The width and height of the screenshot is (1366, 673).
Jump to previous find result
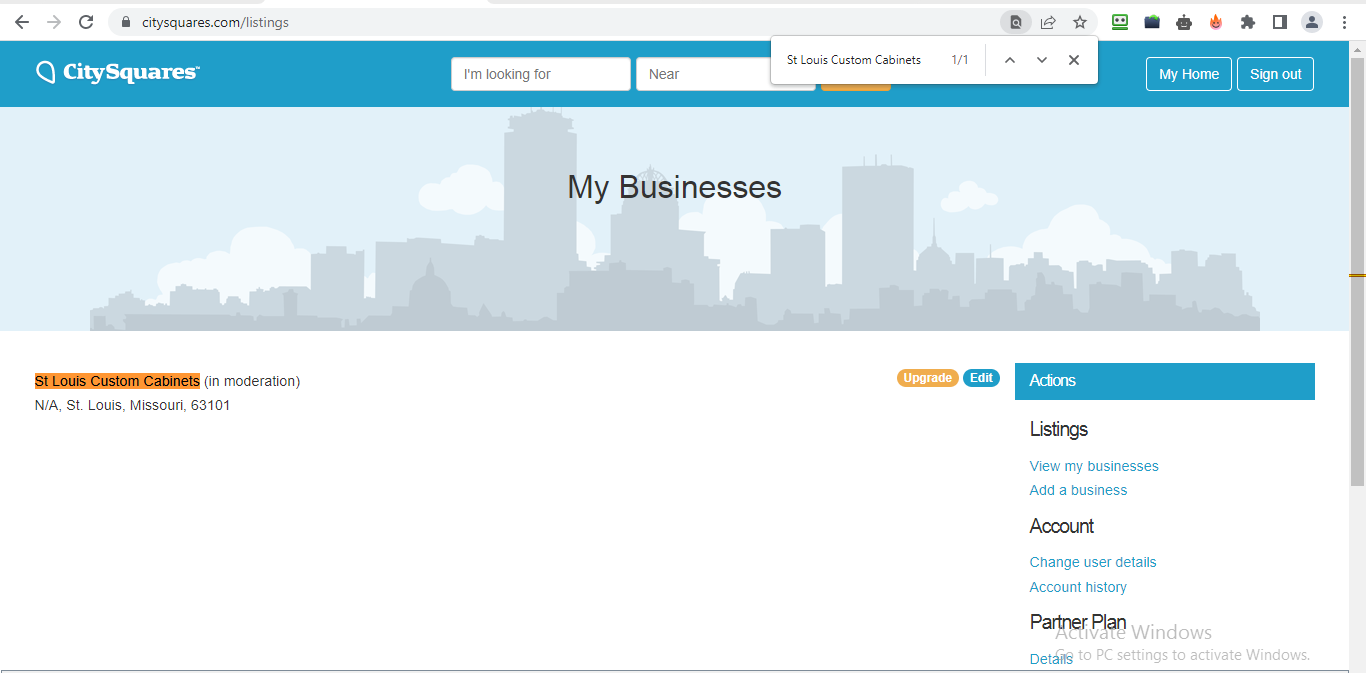[1010, 60]
